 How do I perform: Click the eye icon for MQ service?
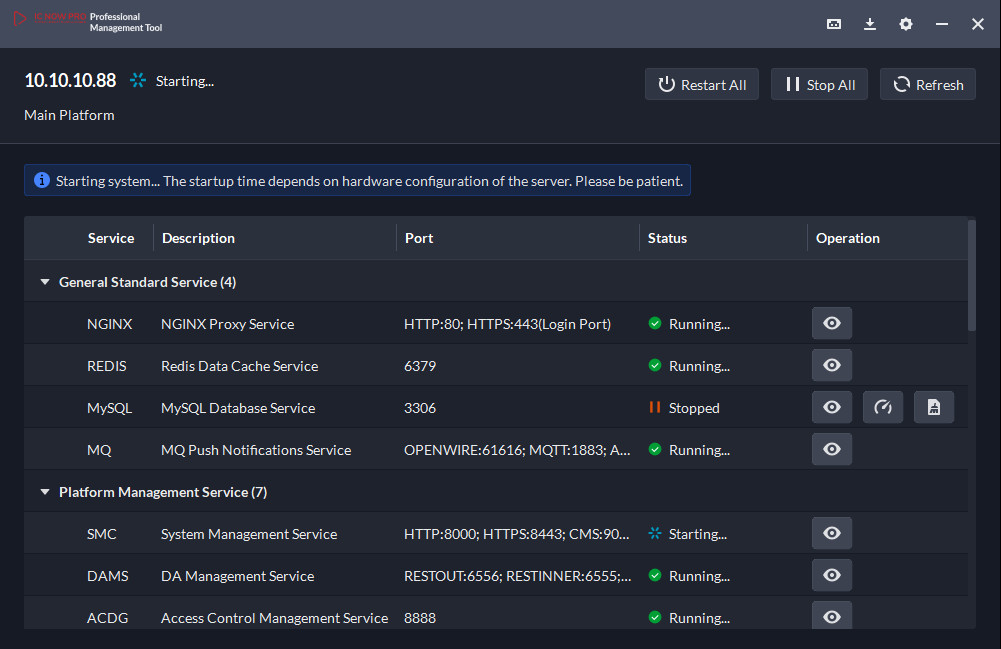[x=831, y=450]
